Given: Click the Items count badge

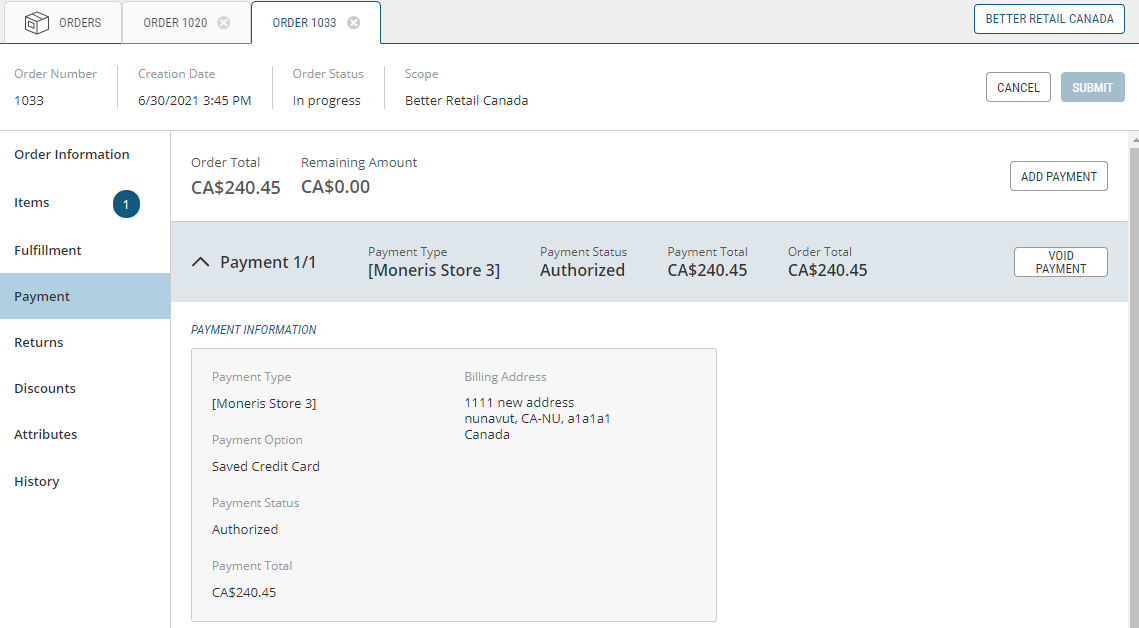Looking at the screenshot, I should point(126,204).
